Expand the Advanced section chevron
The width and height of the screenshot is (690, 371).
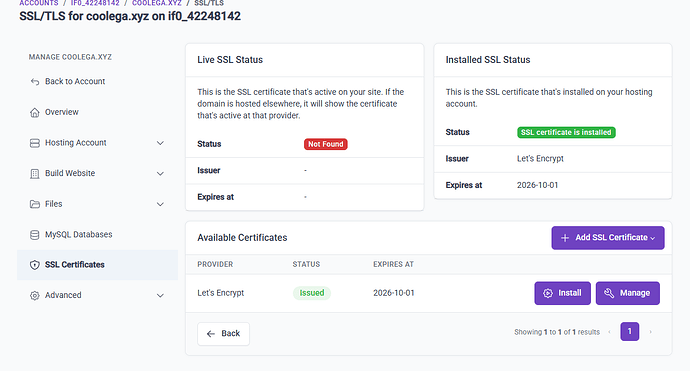click(160, 295)
